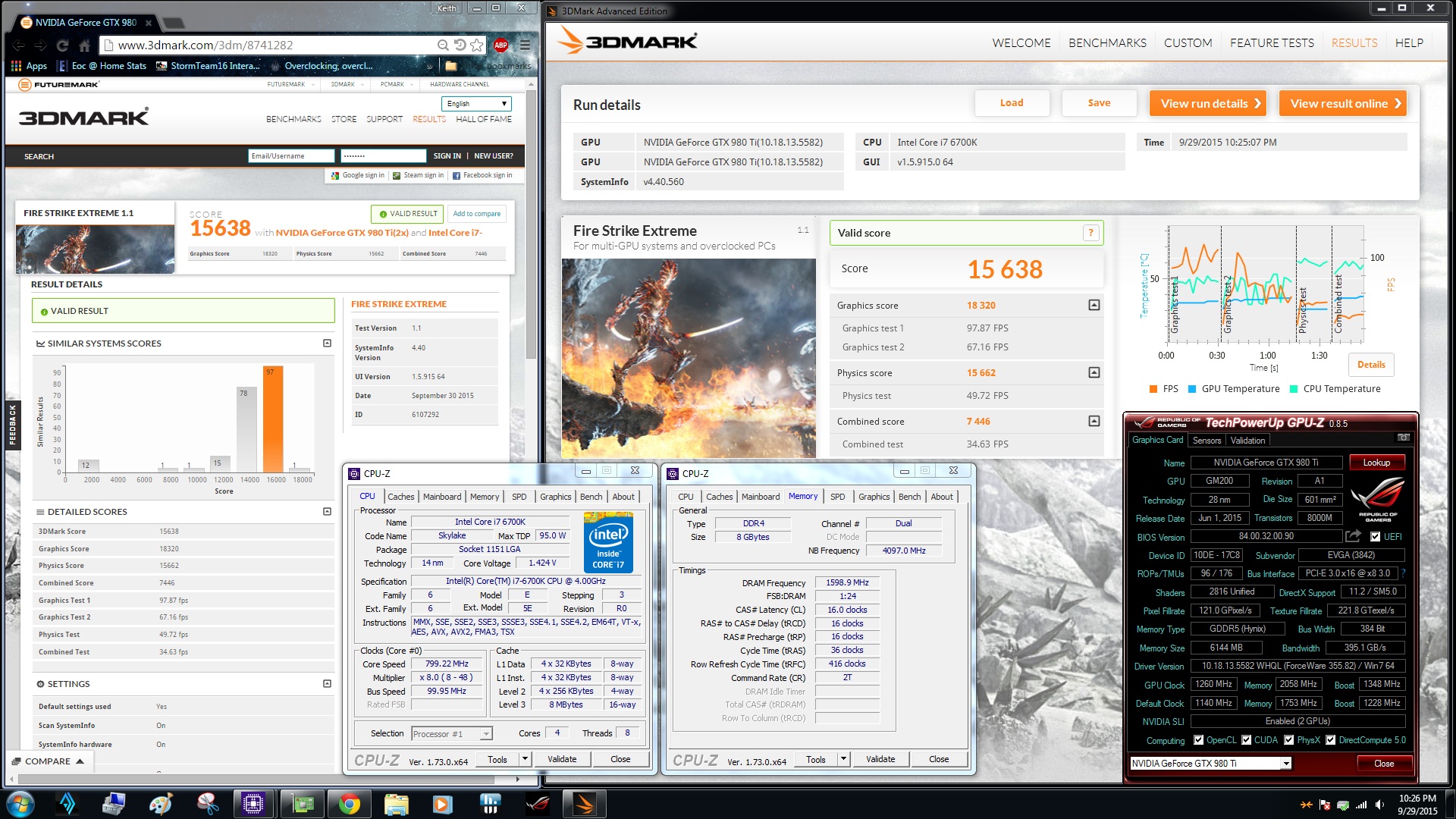This screenshot has width=1456, height=819.
Task: Click the zoom magnifier icon in address bar
Action: click(x=443, y=45)
